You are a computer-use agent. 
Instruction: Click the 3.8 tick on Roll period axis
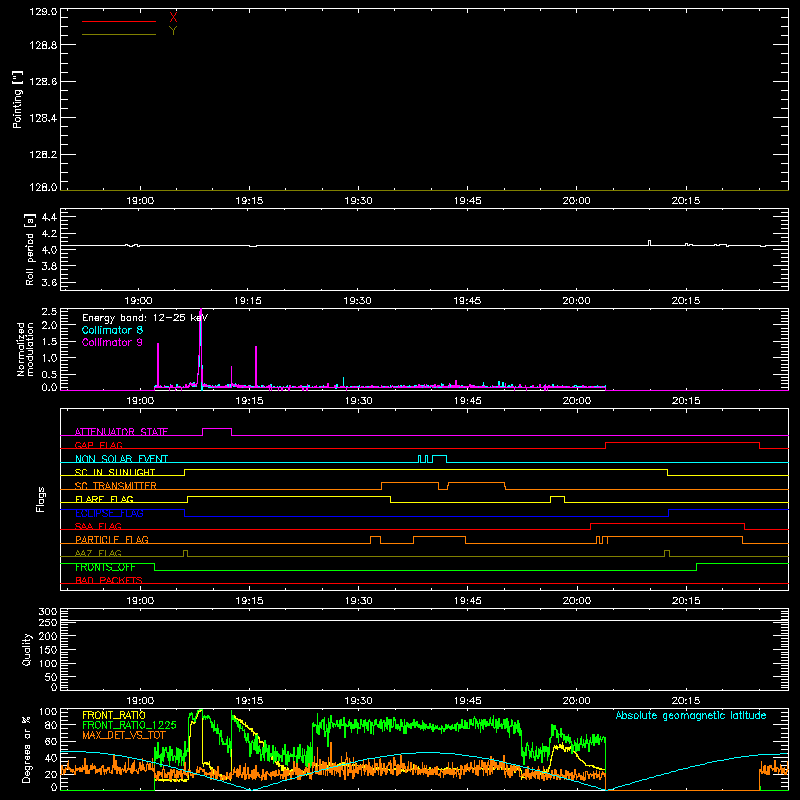tap(49, 266)
